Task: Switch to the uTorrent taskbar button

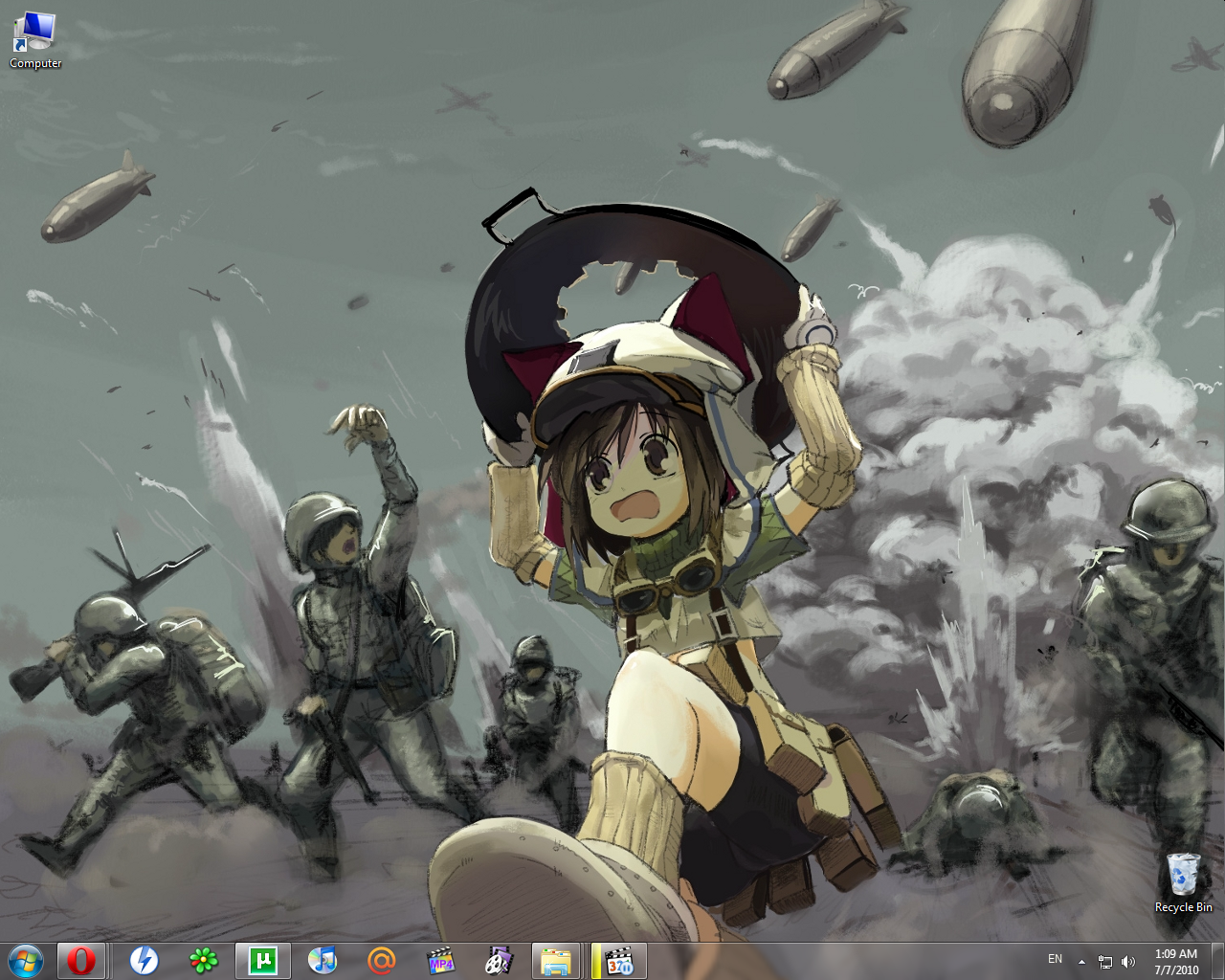Action: tap(262, 960)
